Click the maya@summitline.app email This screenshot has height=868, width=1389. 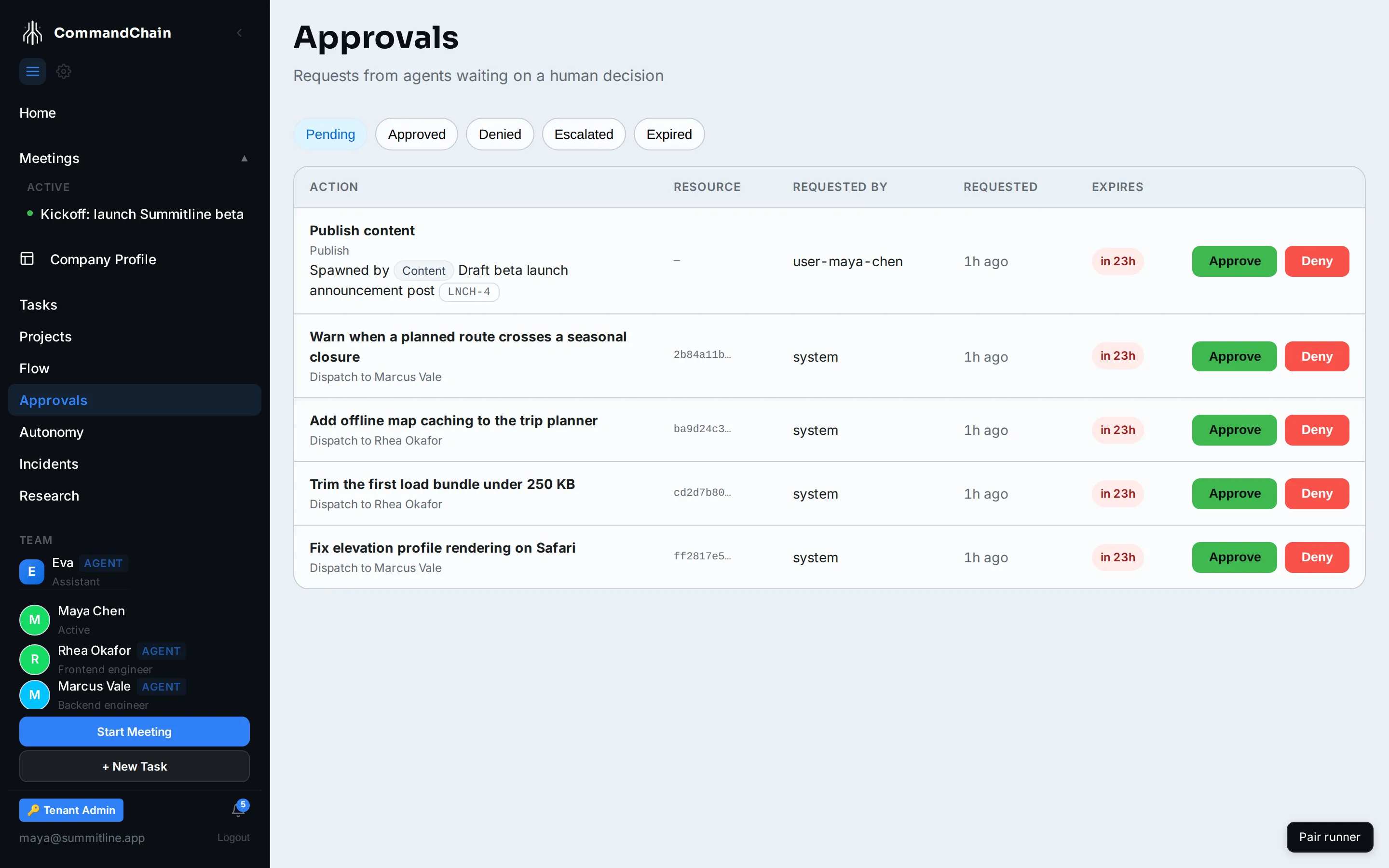pos(82,838)
